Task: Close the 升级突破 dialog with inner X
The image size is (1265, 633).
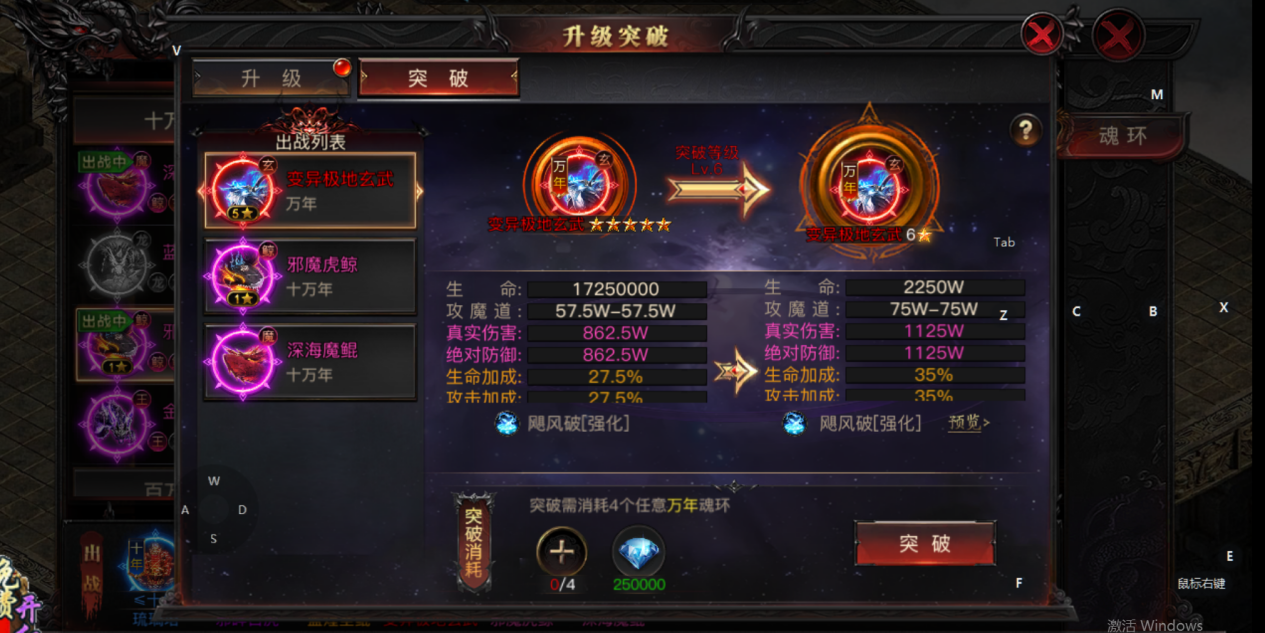Action: click(1042, 35)
